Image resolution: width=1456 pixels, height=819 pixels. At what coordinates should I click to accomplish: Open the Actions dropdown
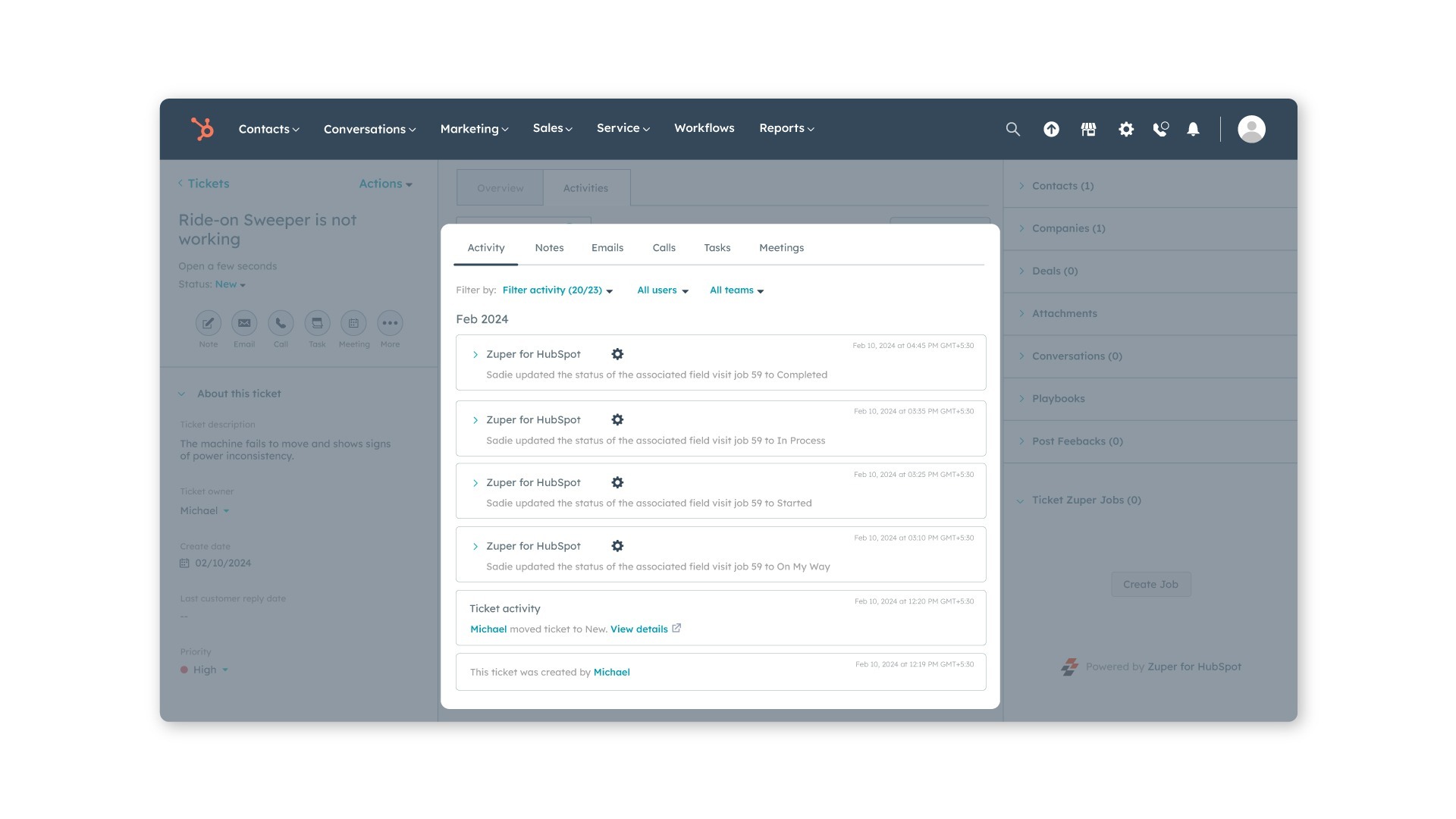point(385,184)
